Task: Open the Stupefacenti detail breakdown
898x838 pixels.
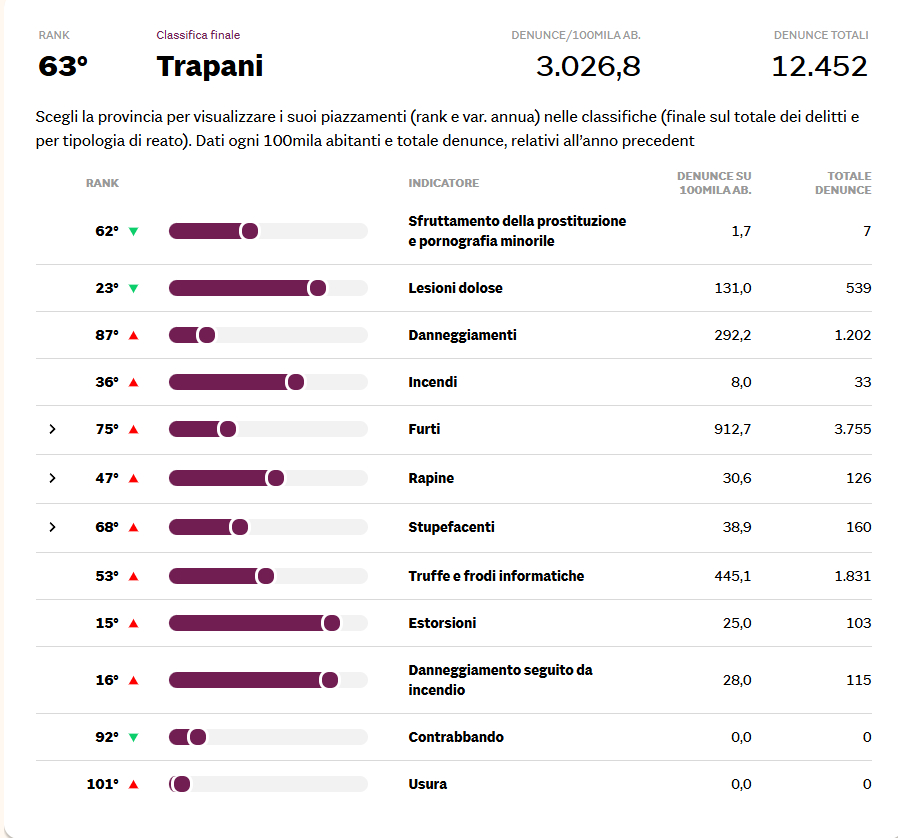Action: [52, 527]
